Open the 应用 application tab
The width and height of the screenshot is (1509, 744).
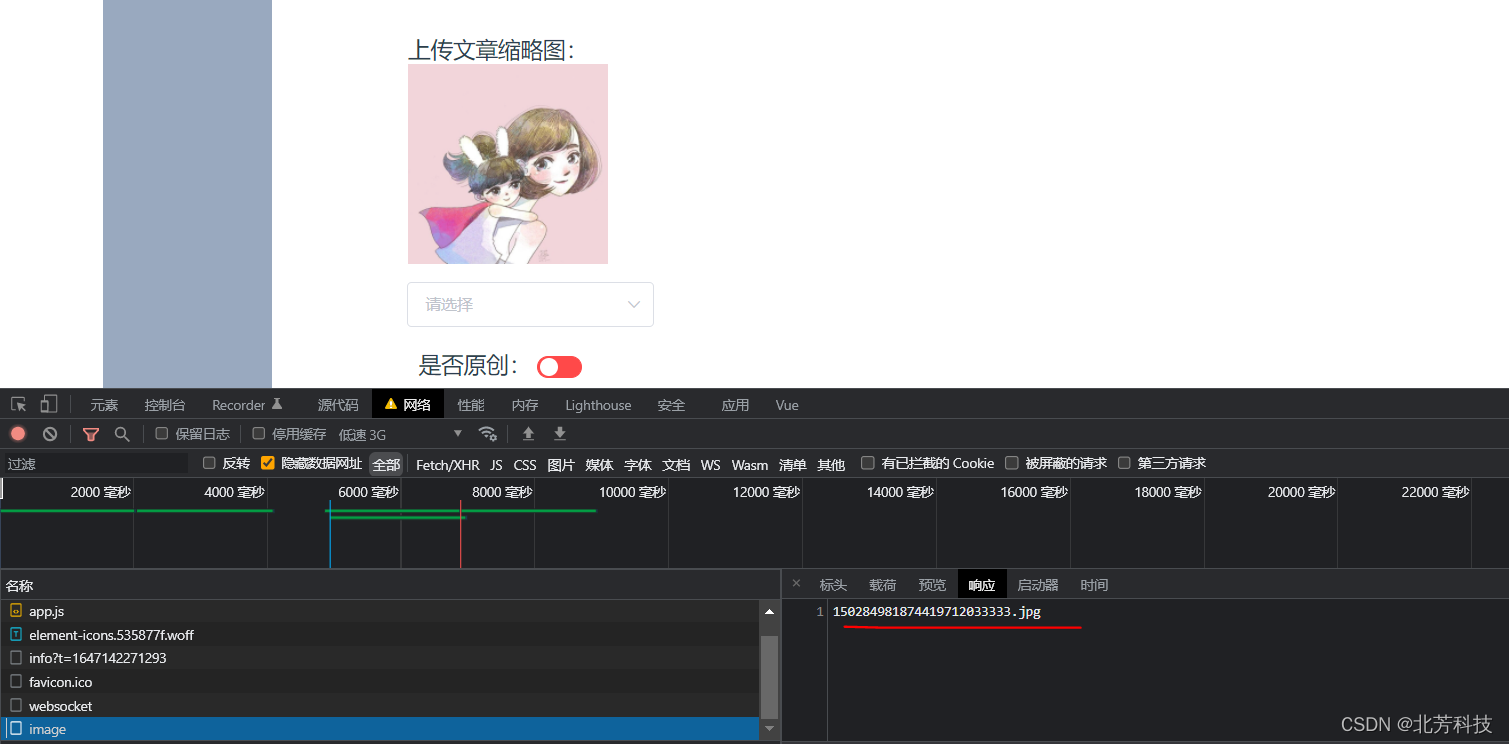pos(735,405)
